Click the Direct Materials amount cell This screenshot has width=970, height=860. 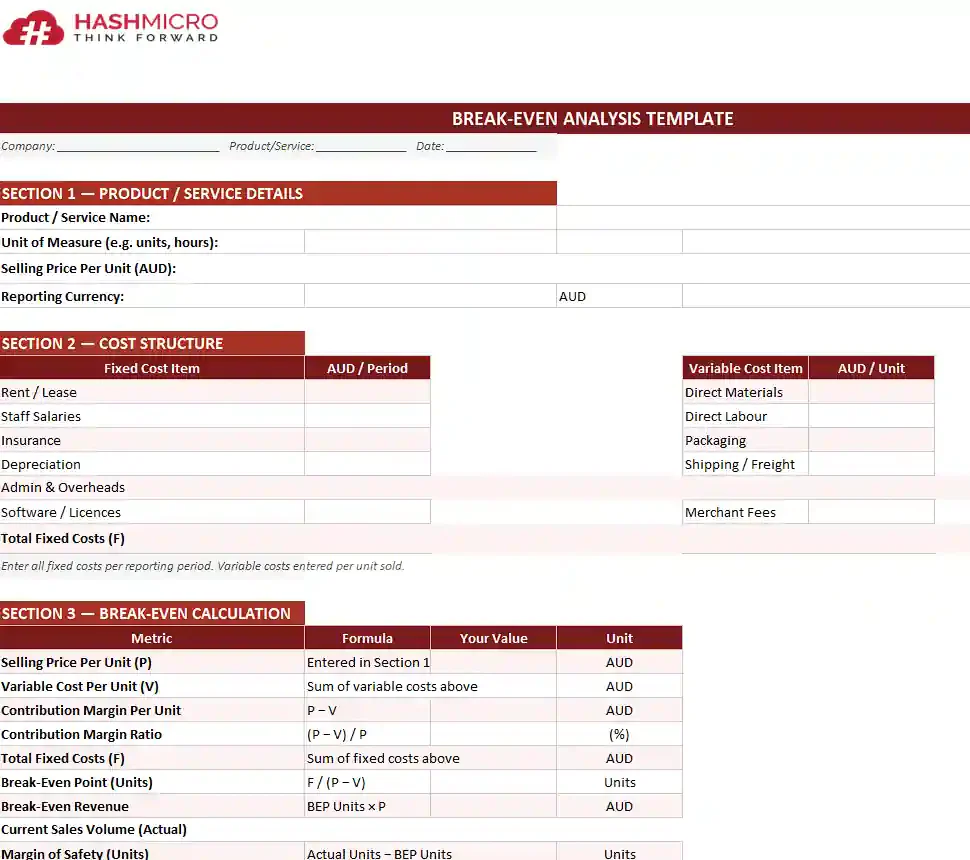coord(871,392)
